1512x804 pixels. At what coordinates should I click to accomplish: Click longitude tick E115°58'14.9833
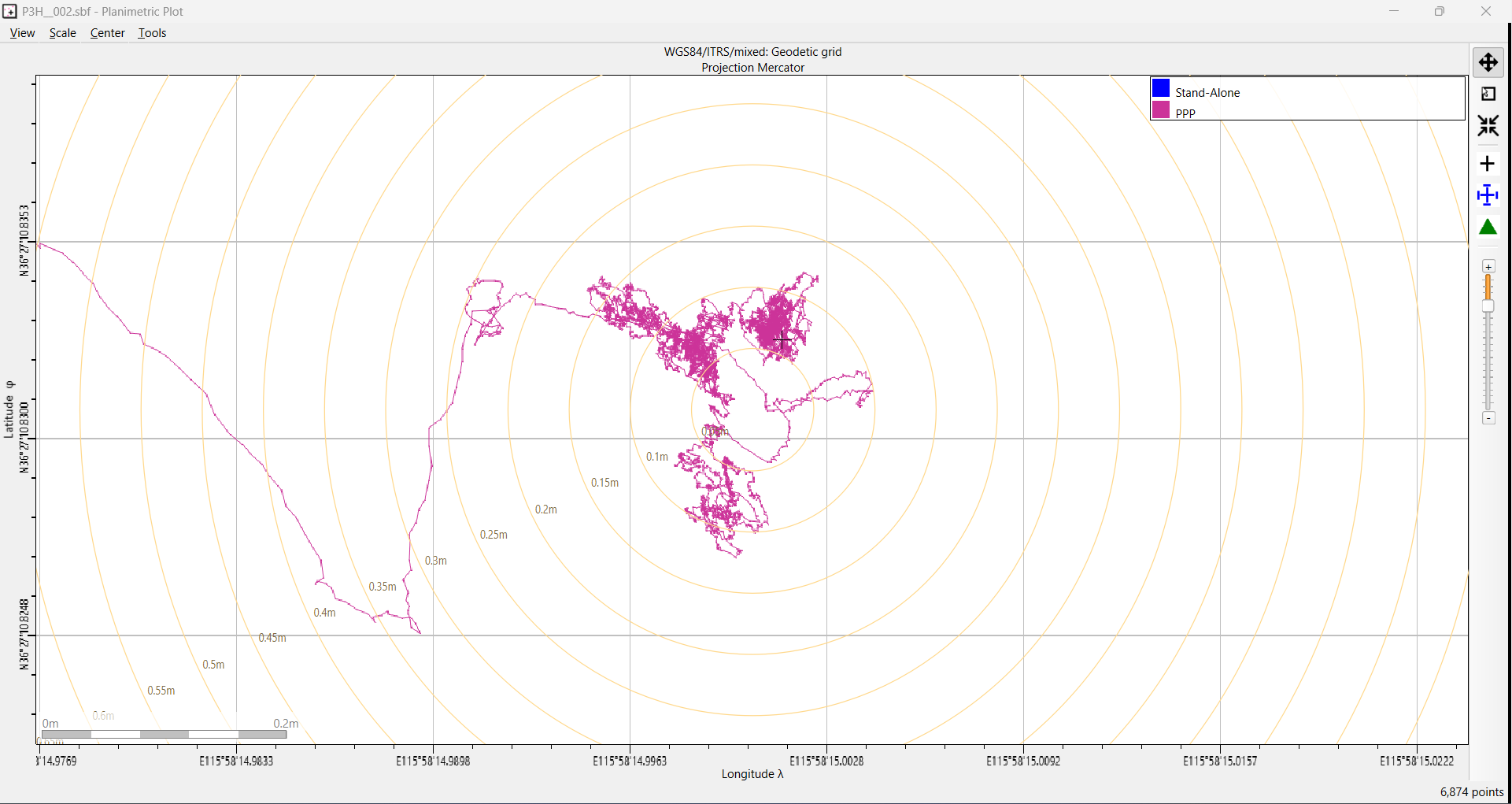[236, 761]
